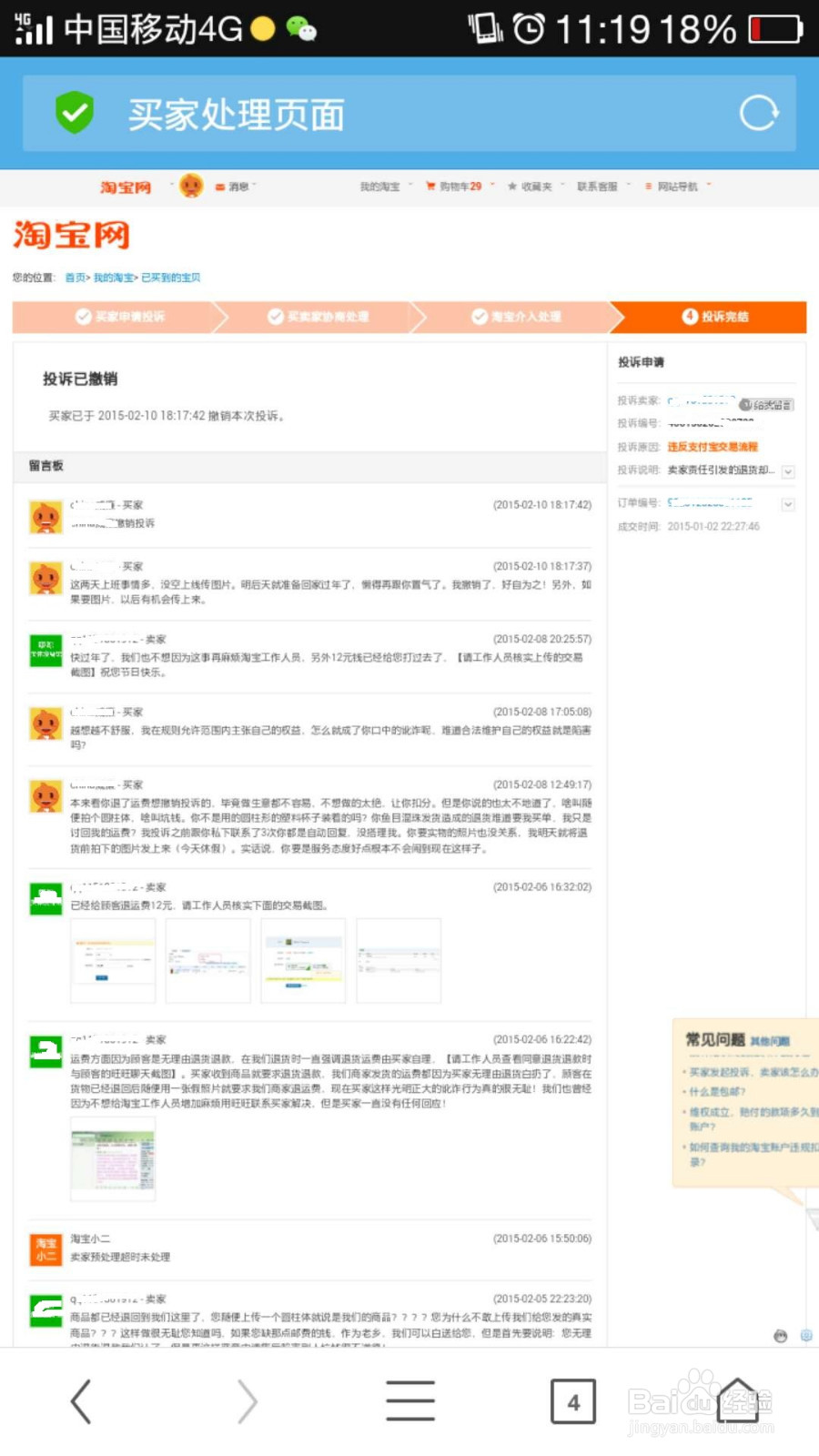Expand the 投诉说明 description dropdown

tap(788, 471)
